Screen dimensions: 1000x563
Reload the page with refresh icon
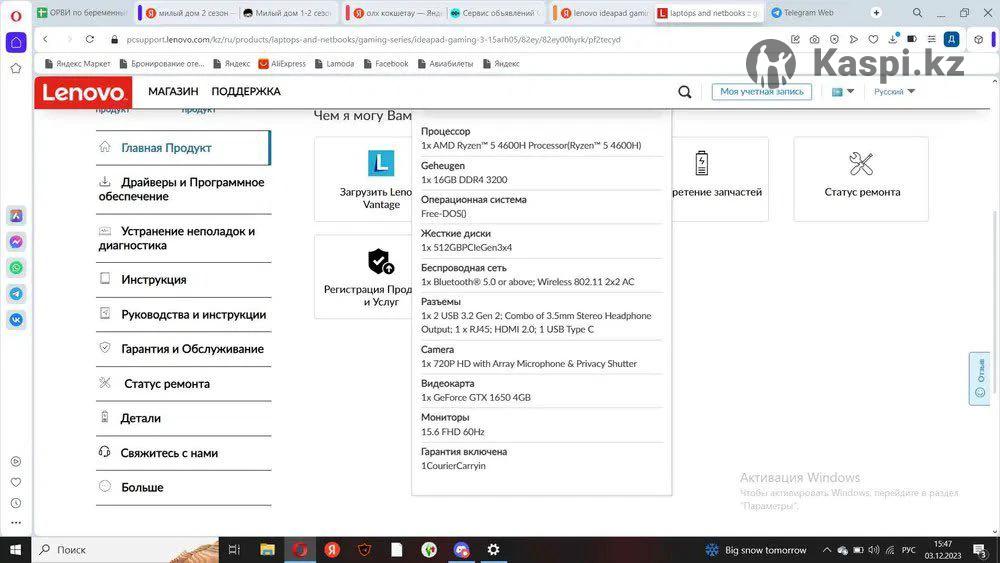90,40
